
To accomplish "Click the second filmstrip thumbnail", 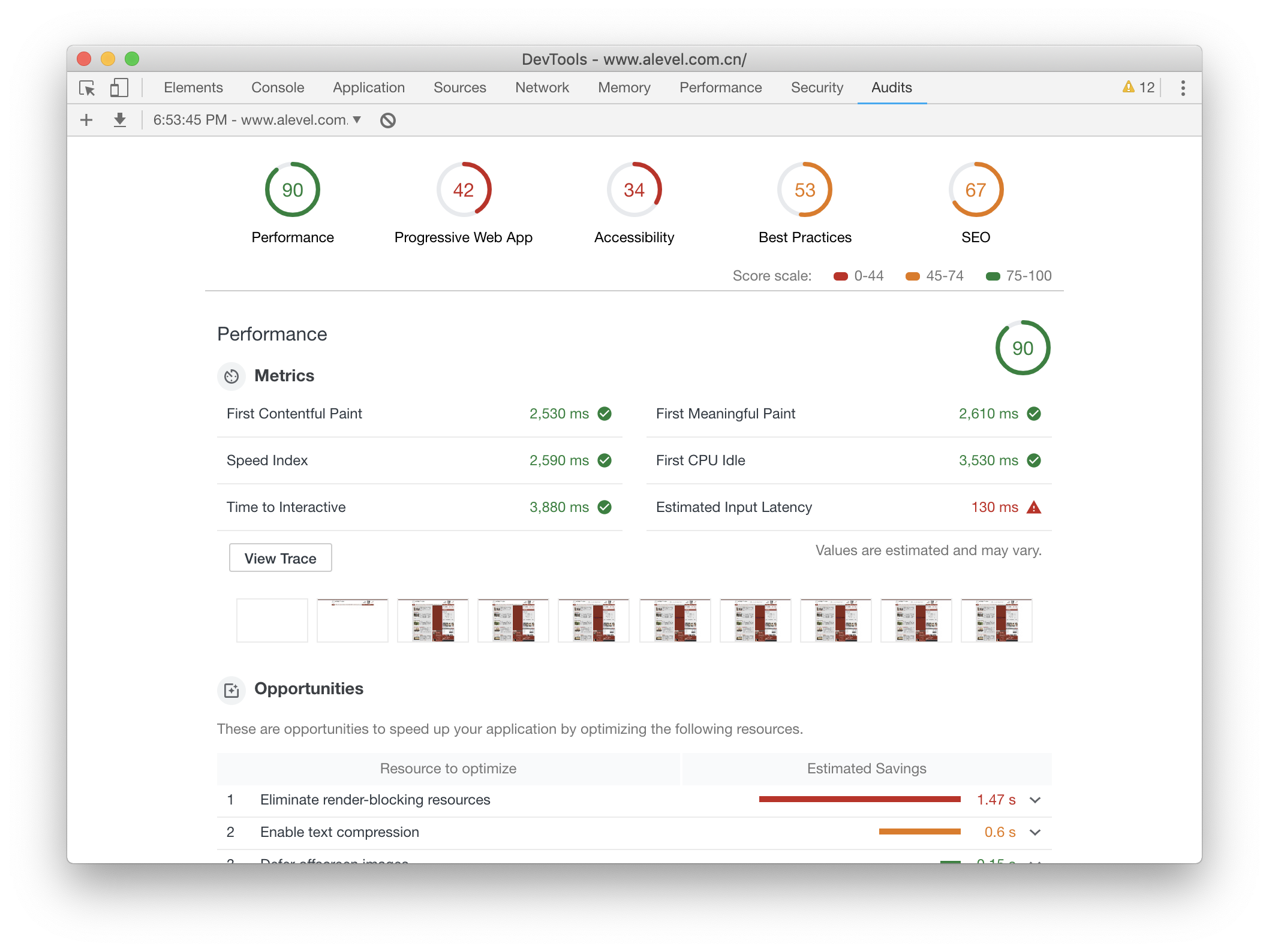I will [353, 620].
